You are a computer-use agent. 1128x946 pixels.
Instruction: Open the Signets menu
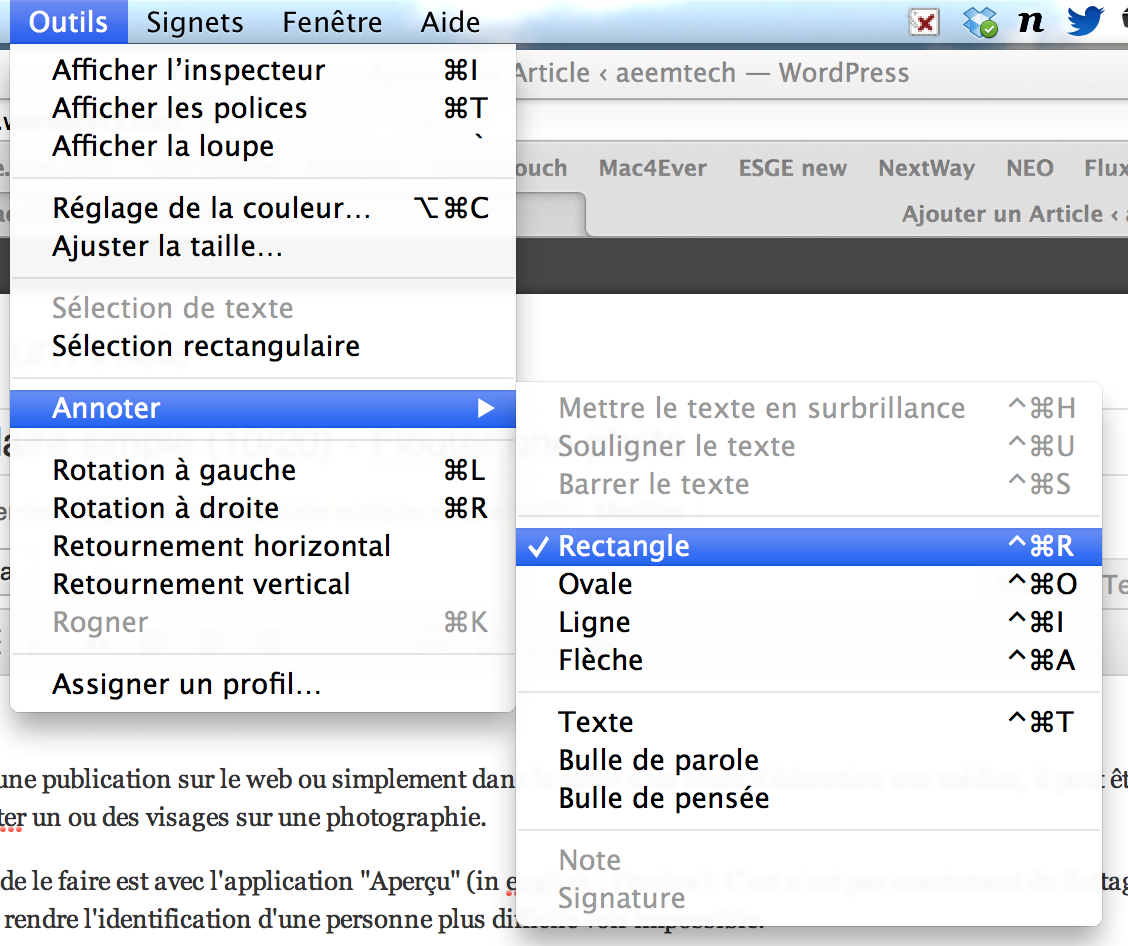195,22
